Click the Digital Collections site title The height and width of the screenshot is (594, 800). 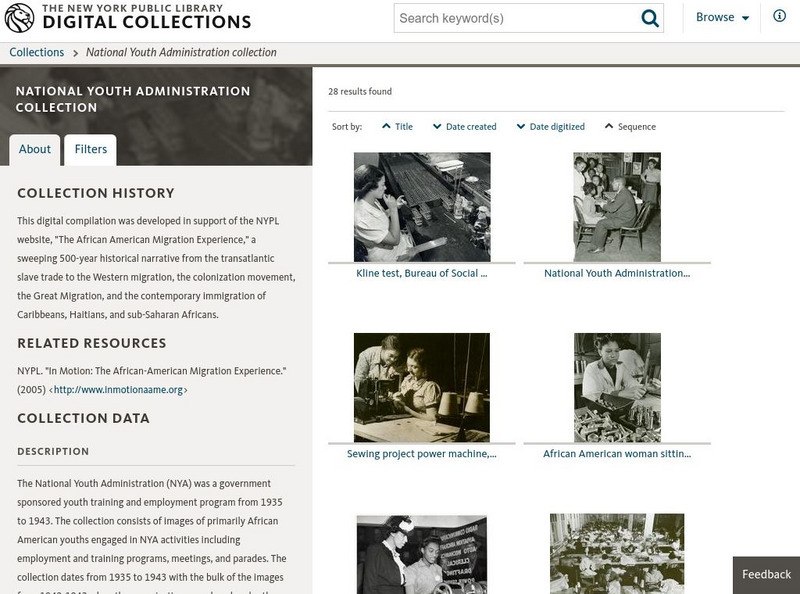[146, 22]
